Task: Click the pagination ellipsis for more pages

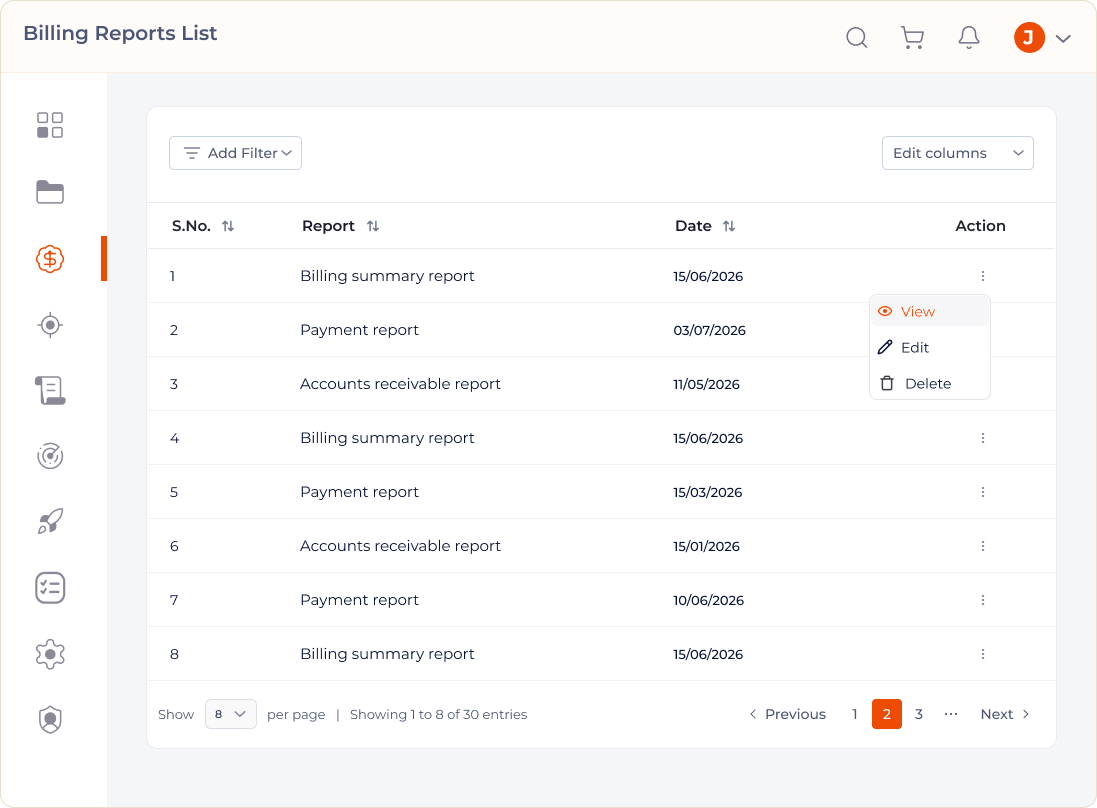Action: pyautogui.click(x=950, y=714)
